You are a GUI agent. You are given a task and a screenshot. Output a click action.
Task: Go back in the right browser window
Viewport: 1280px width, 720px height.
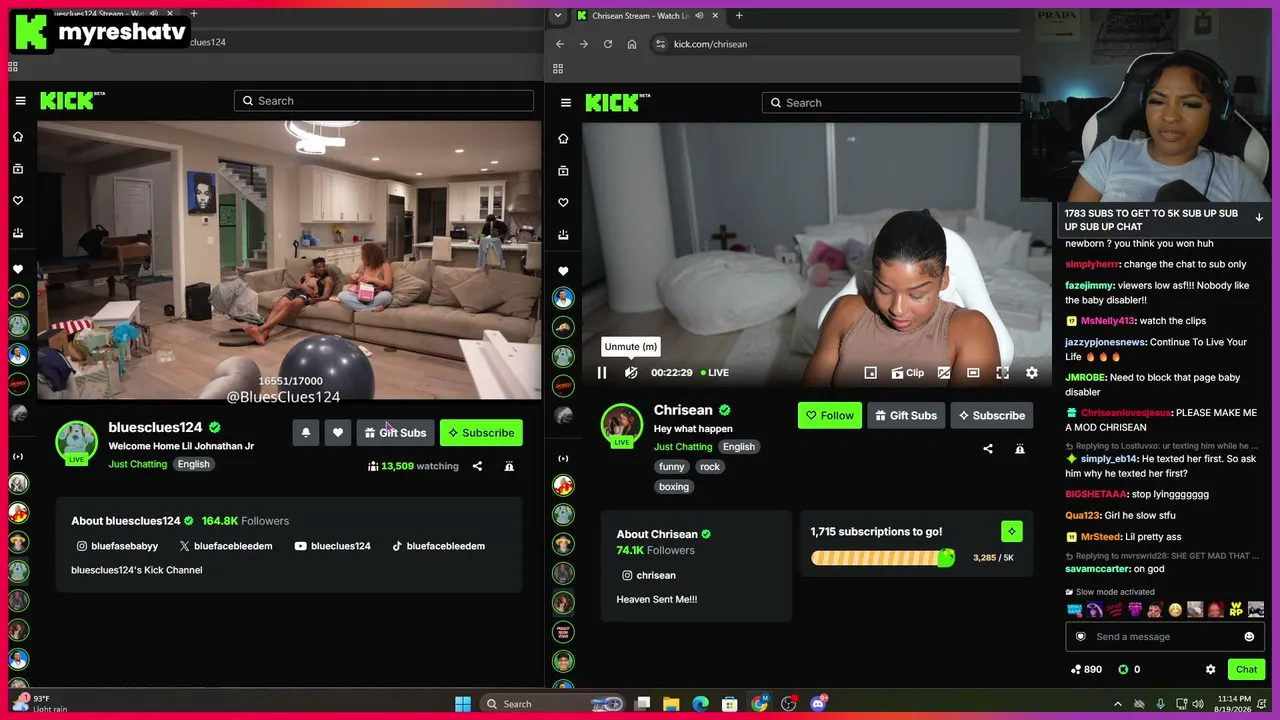560,44
